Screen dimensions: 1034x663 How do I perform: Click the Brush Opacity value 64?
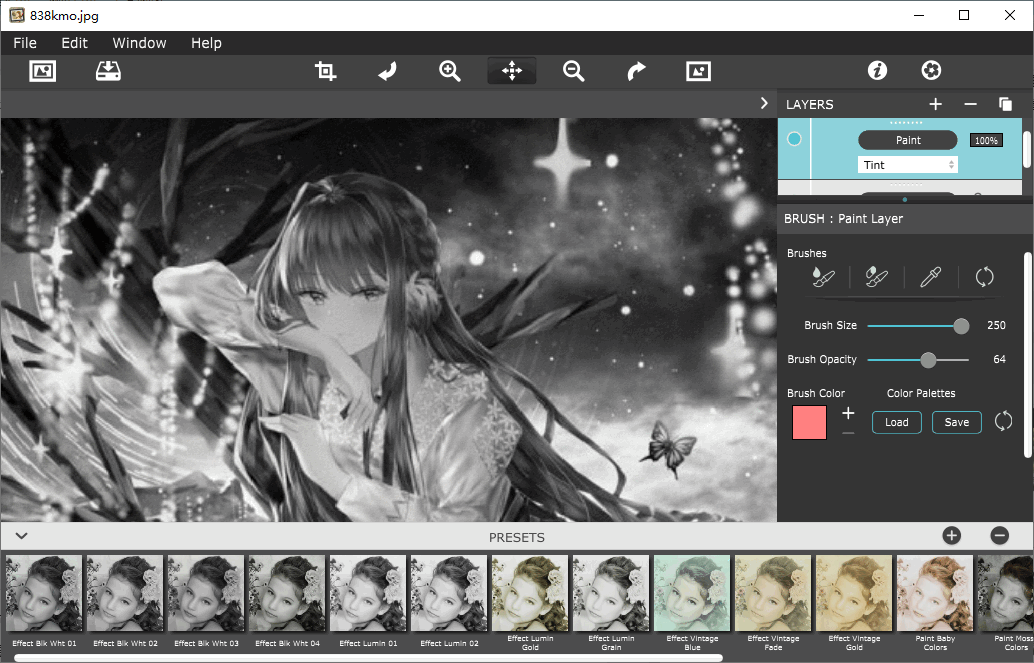1000,360
